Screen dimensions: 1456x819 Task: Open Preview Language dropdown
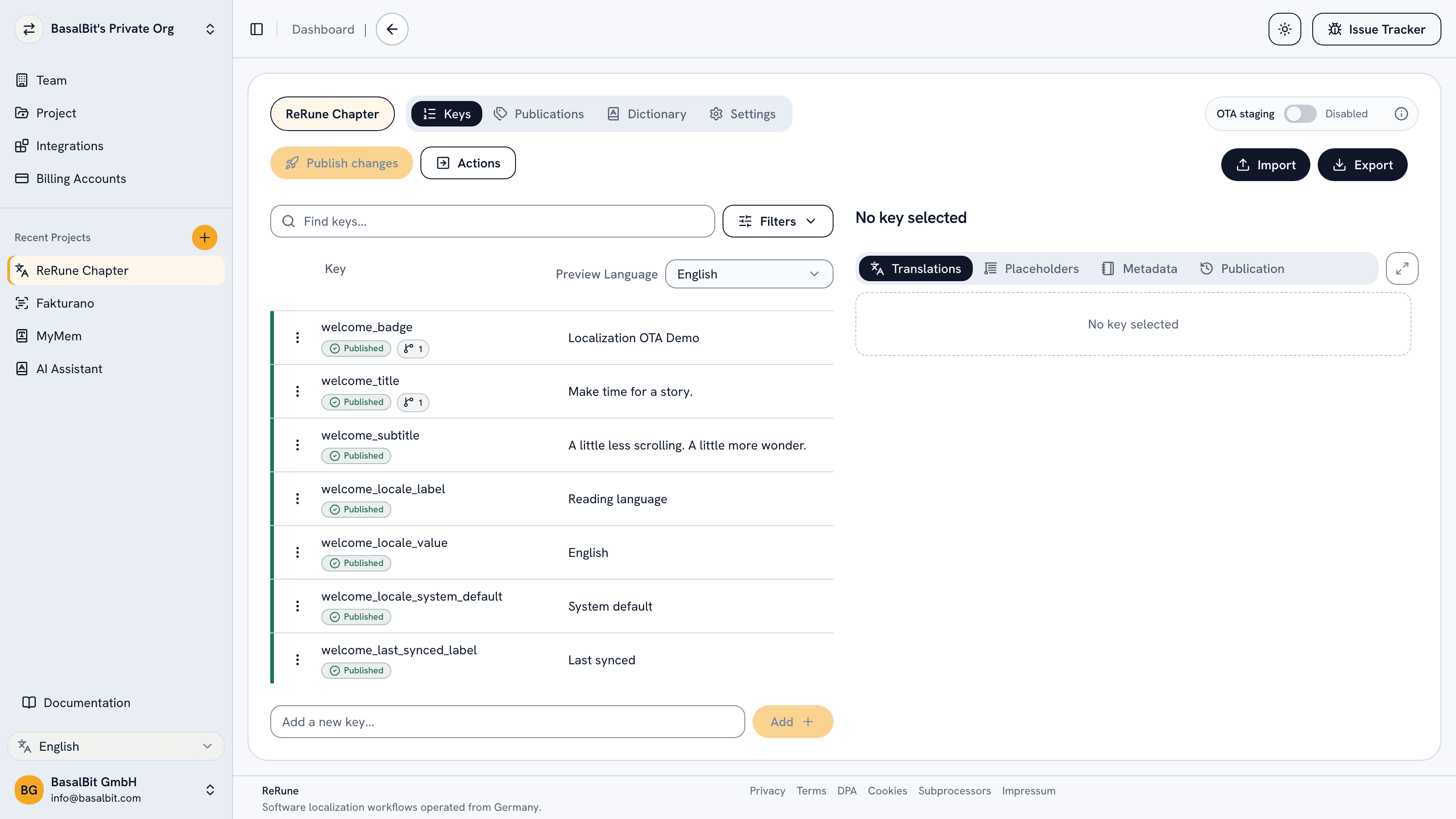749,274
